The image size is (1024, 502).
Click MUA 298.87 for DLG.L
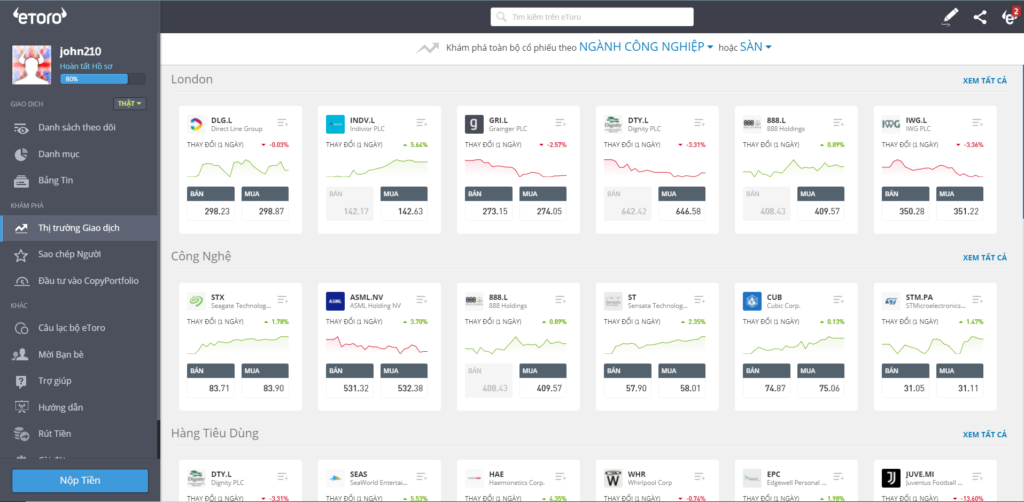point(265,203)
